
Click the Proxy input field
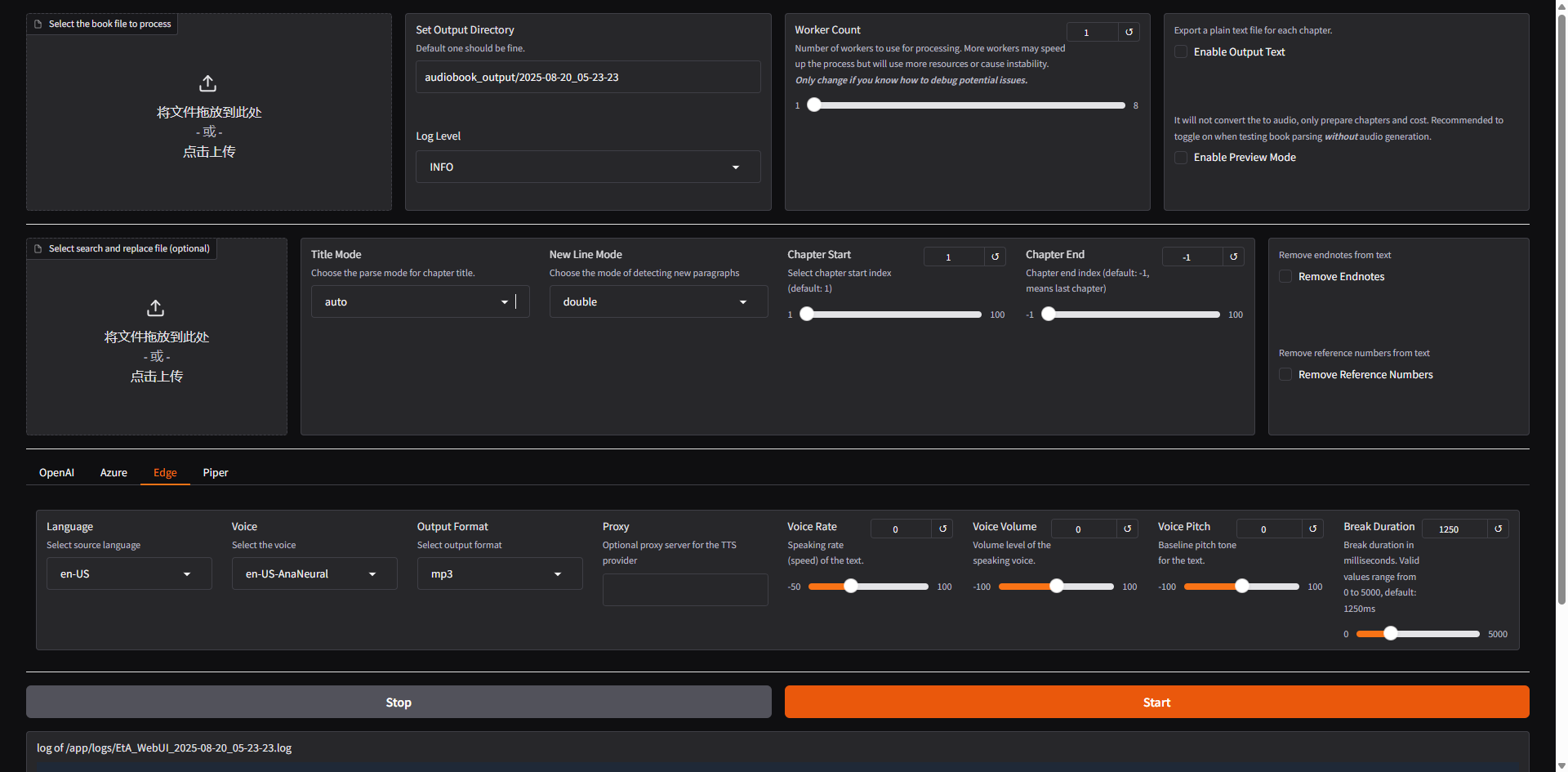[685, 590]
